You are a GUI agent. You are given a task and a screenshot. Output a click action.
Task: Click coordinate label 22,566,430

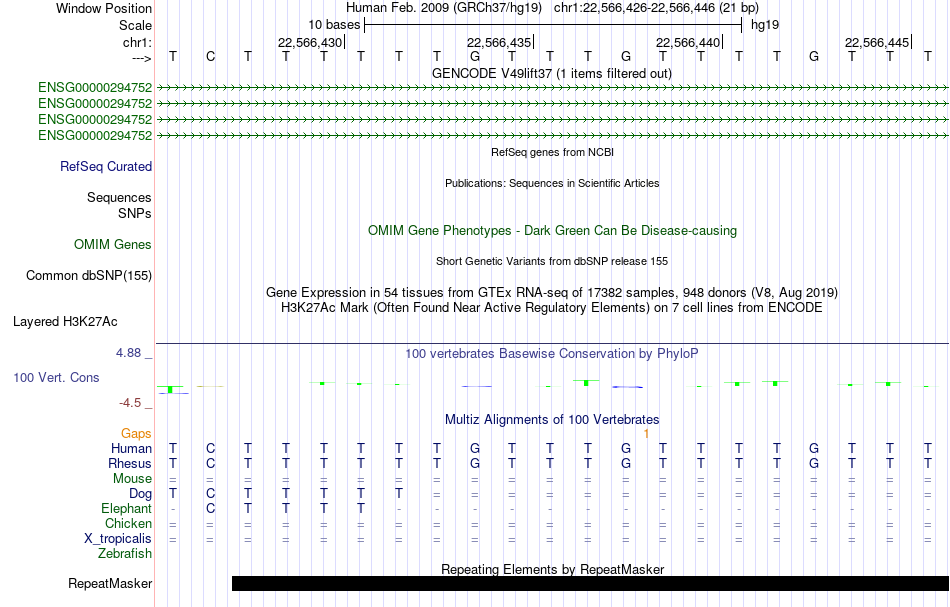(x=310, y=42)
